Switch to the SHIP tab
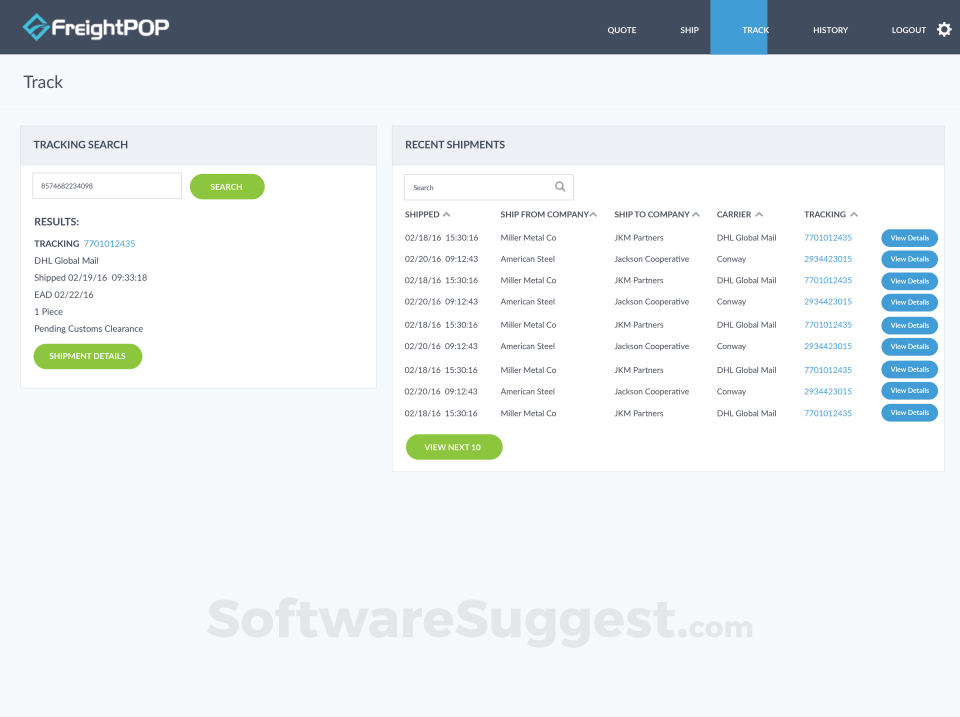Viewport: 960px width, 717px height. [x=689, y=29]
